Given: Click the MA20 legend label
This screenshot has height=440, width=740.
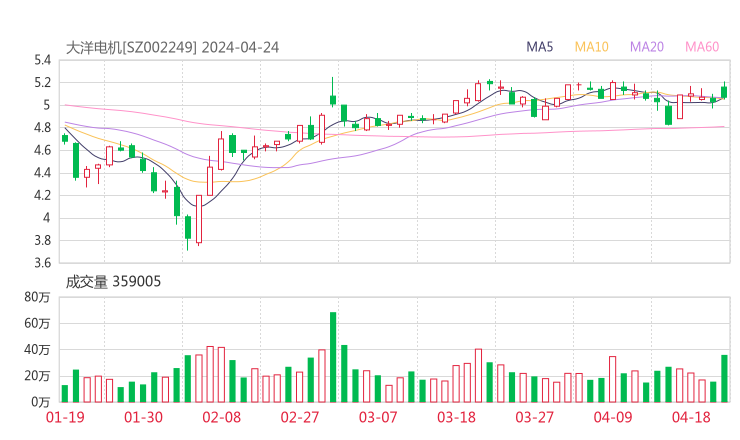Looking at the screenshot, I should click(x=647, y=47).
